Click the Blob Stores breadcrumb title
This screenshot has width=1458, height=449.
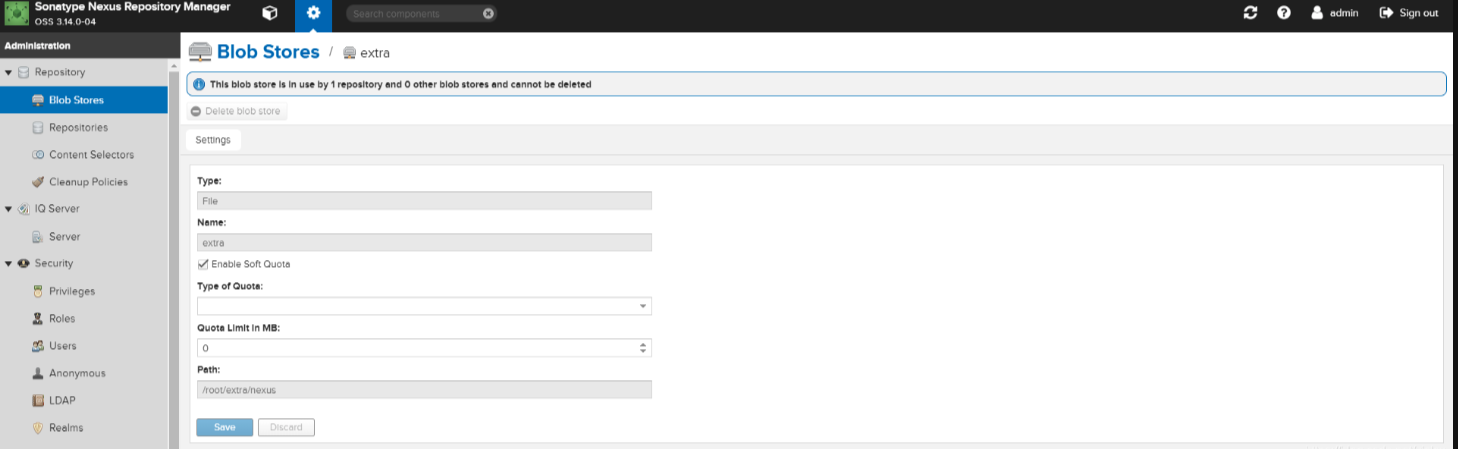pos(268,52)
